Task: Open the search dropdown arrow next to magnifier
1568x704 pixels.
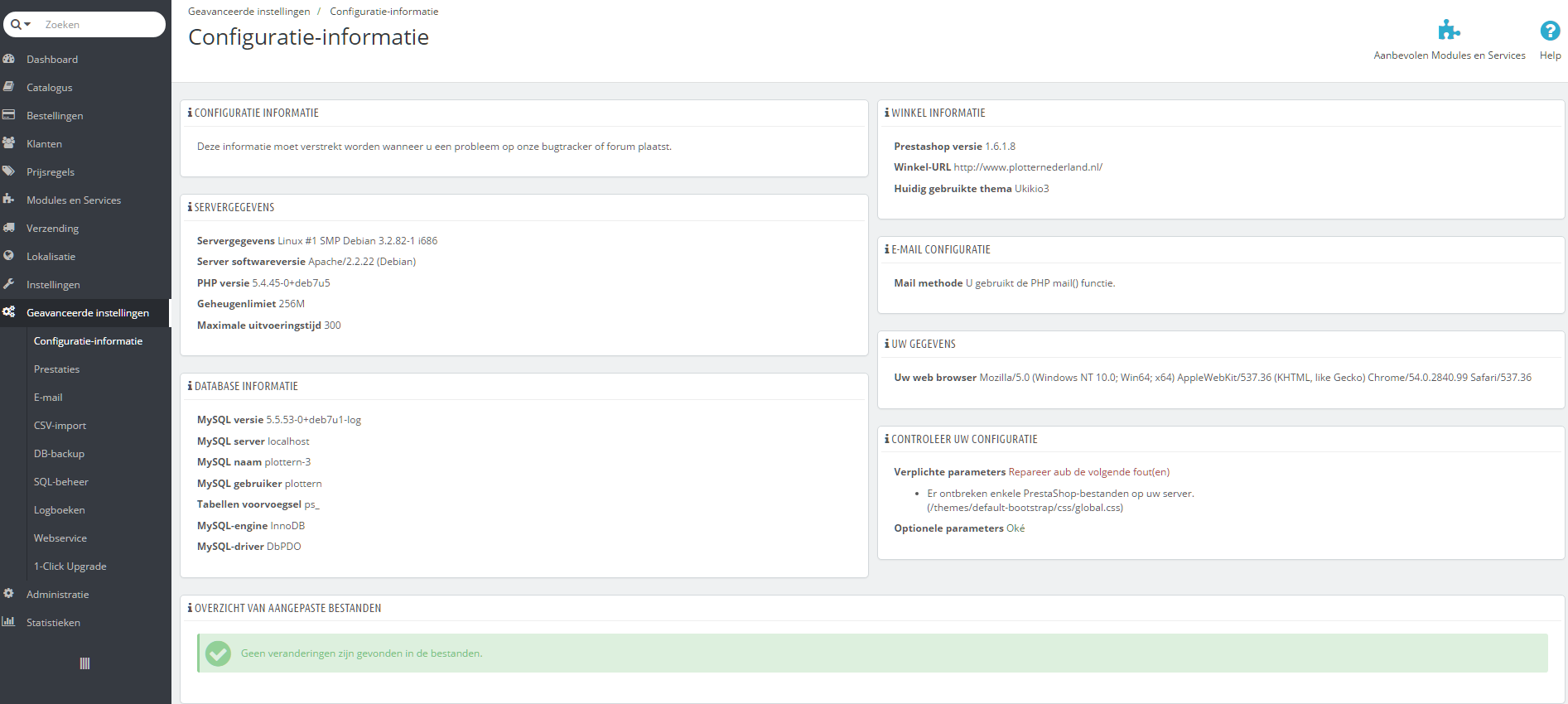Action: pyautogui.click(x=27, y=25)
